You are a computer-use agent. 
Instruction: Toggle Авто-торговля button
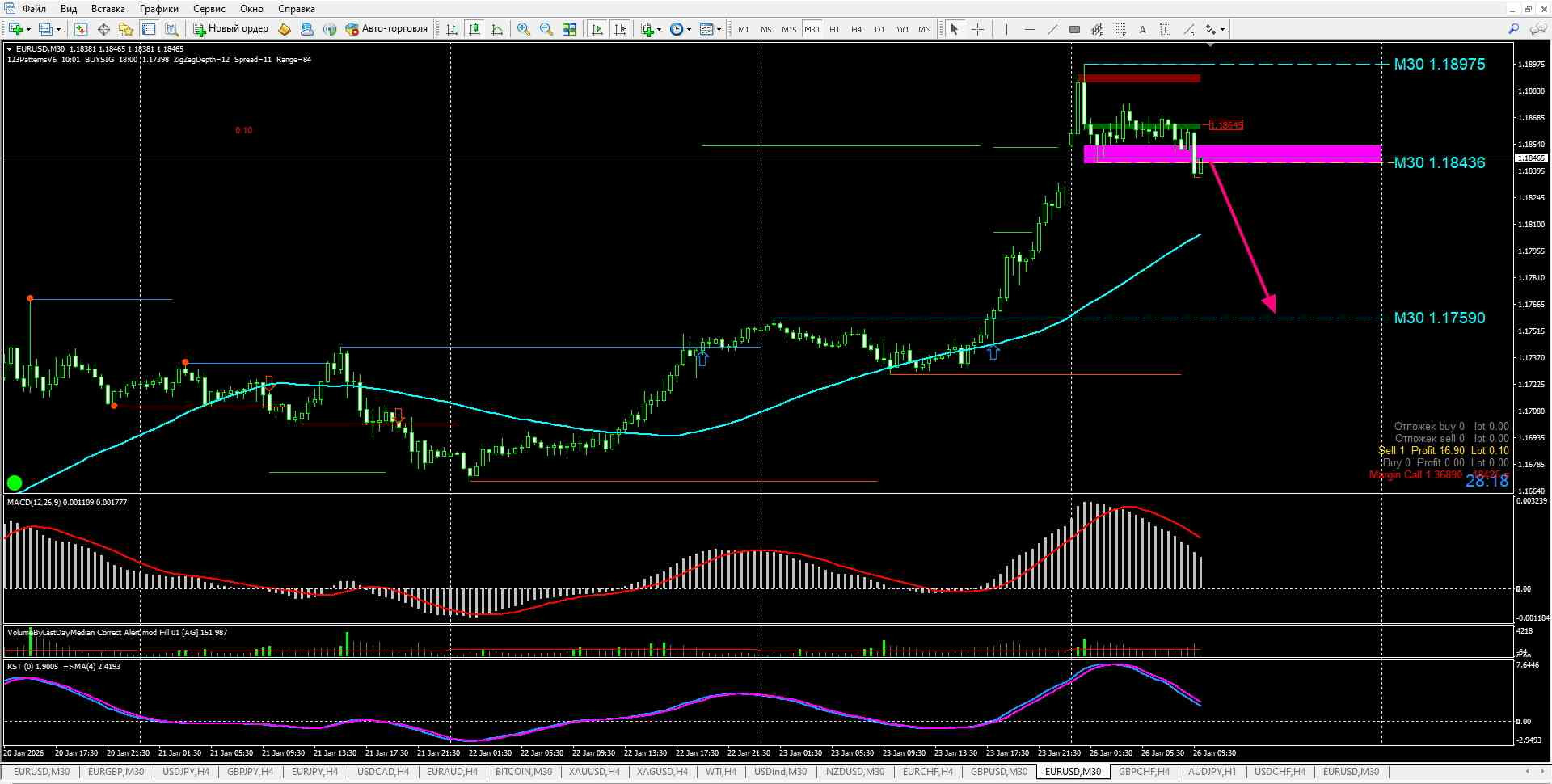click(386, 29)
